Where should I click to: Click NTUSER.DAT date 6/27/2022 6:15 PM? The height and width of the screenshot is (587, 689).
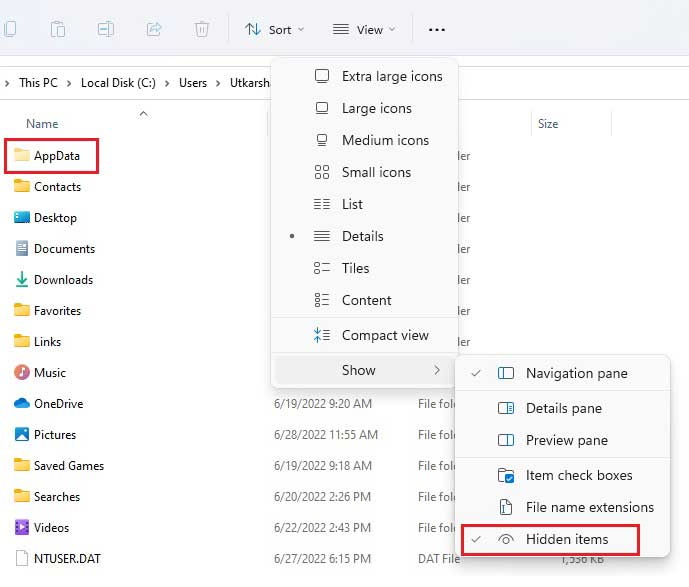point(323,559)
